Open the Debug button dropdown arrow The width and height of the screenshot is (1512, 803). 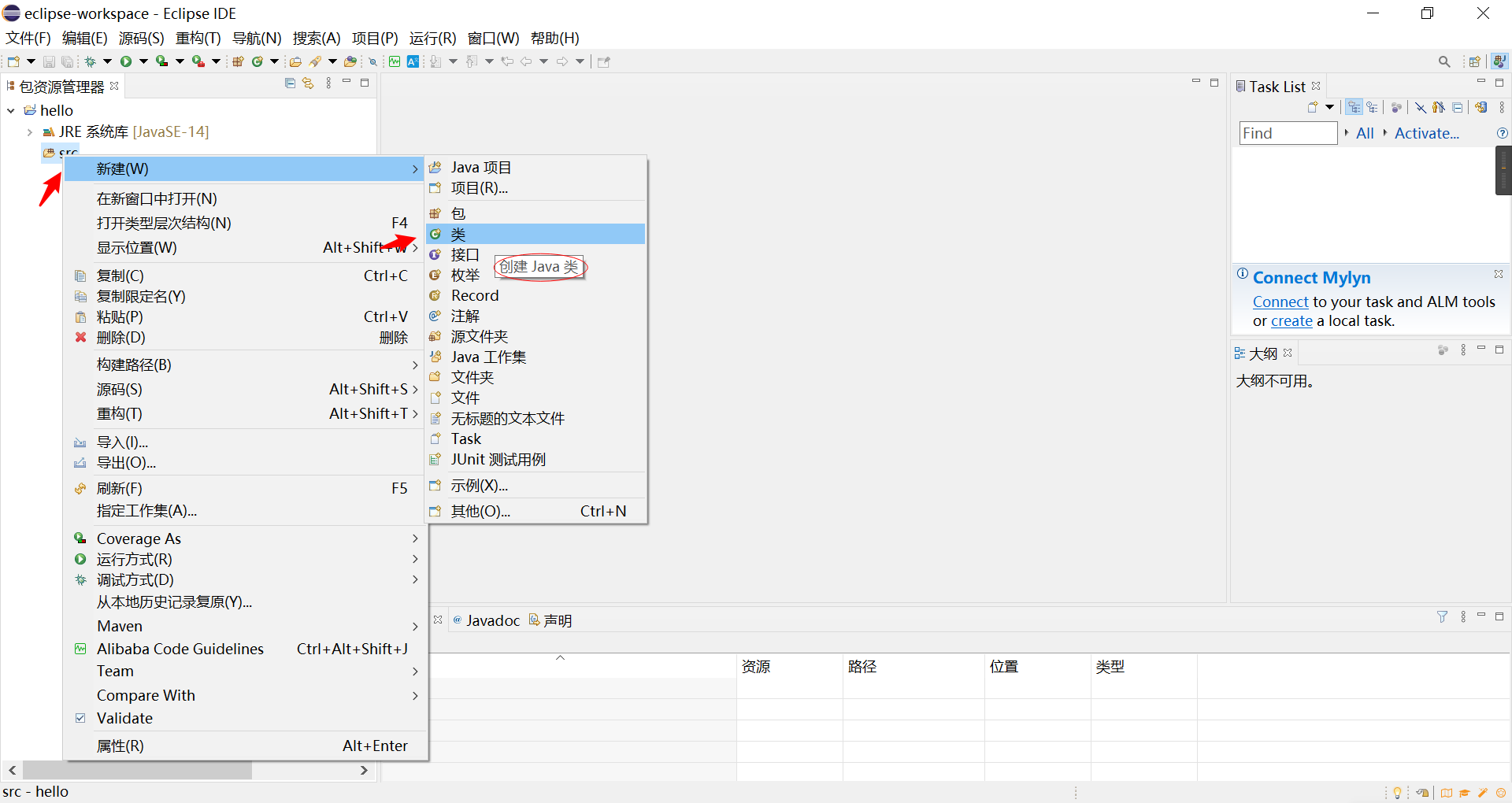point(107,61)
